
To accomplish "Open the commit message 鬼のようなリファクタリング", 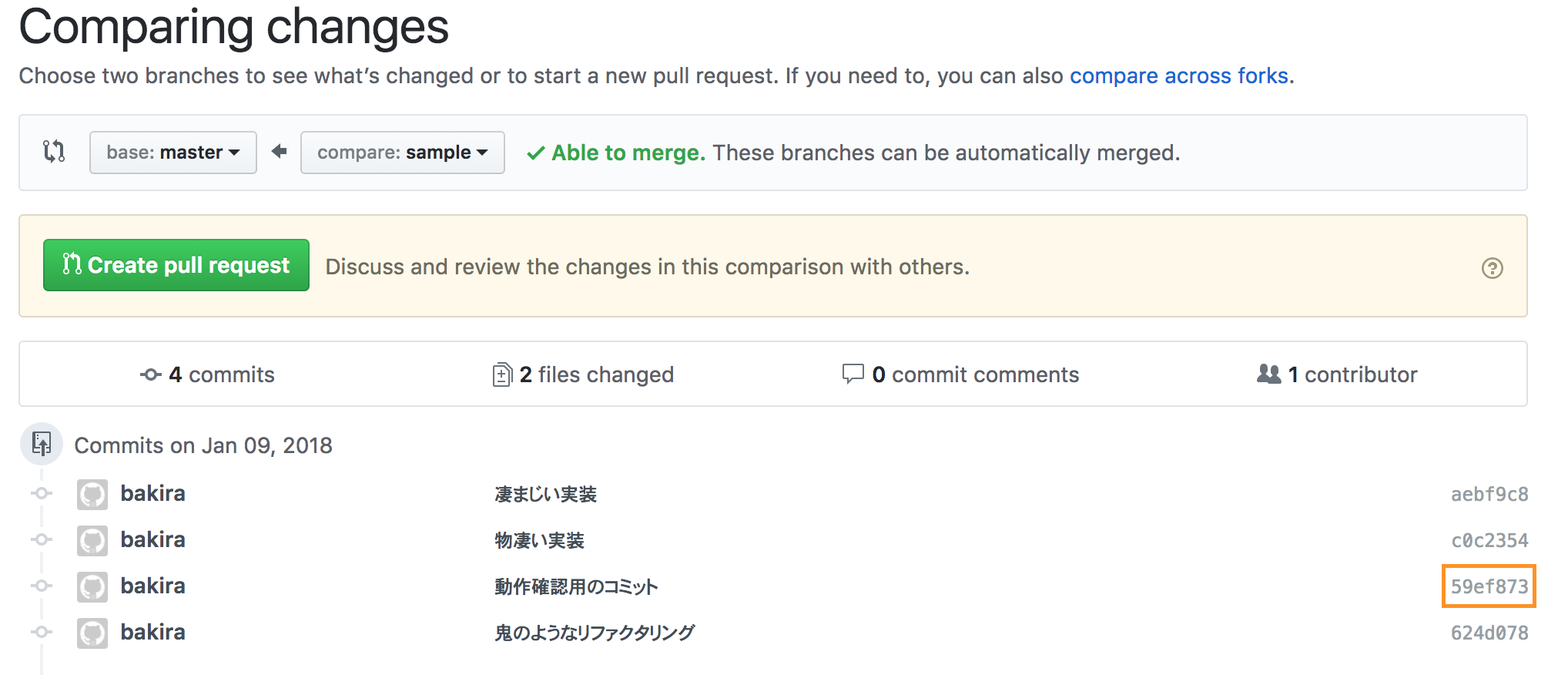I will 595,633.
